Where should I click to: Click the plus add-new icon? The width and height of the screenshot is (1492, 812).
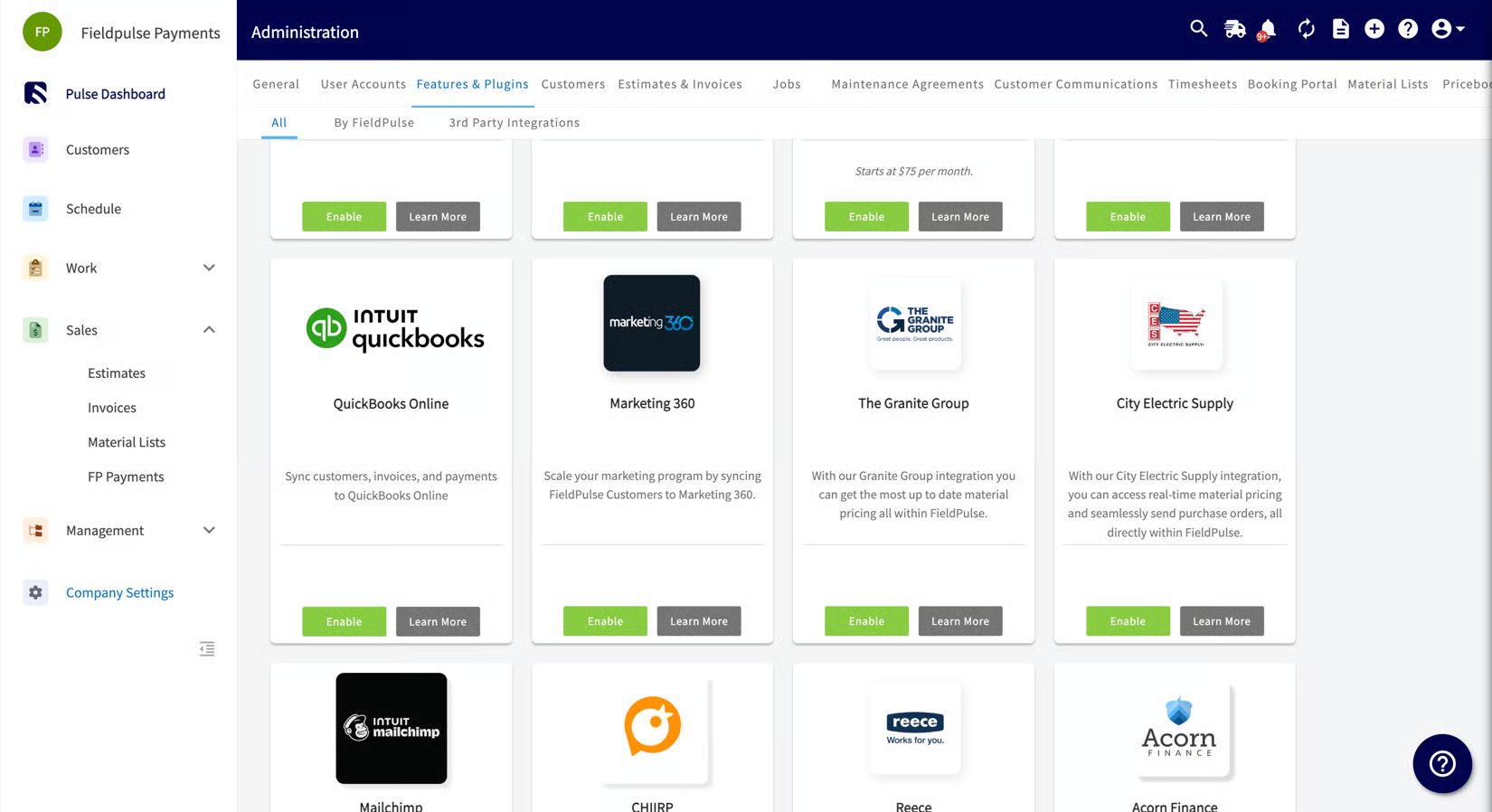(1374, 29)
